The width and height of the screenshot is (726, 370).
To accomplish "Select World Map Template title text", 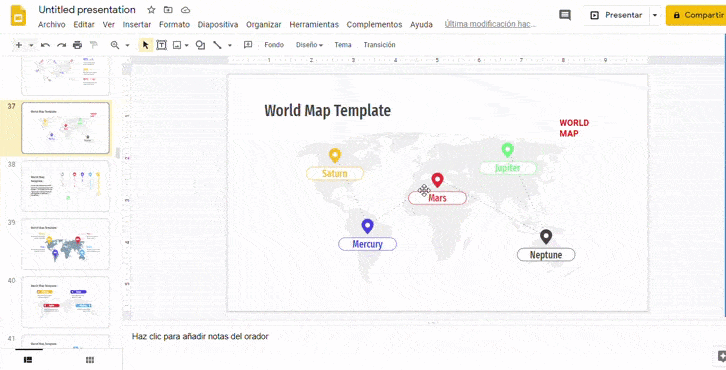I will point(327,111).
